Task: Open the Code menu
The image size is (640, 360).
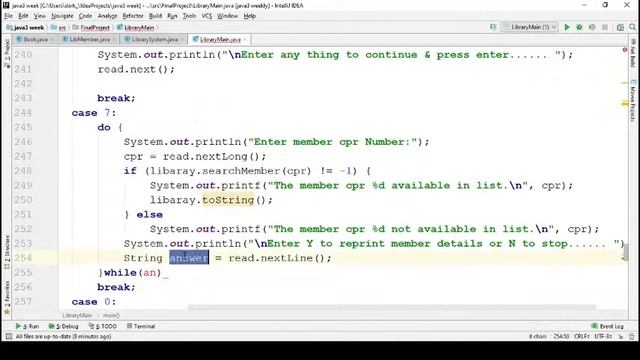Action: (x=85, y=16)
